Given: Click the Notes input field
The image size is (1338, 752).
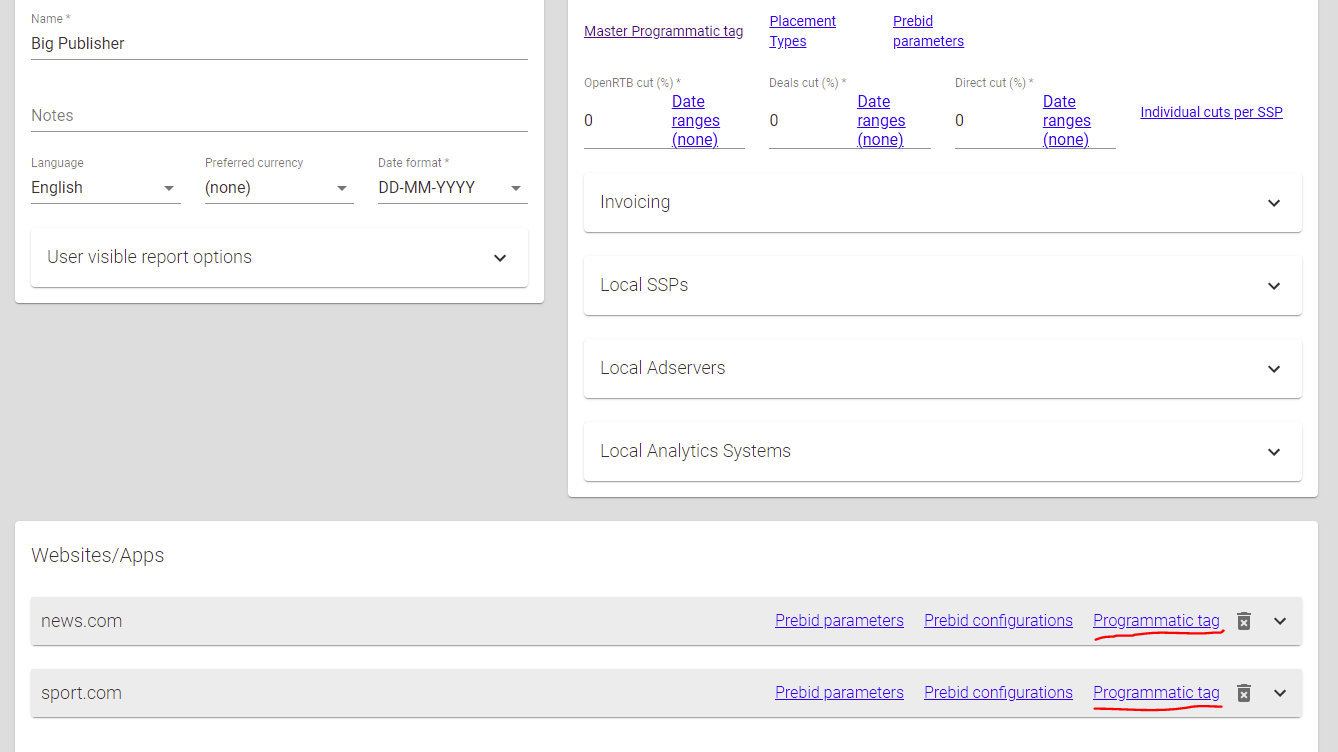Looking at the screenshot, I should [279, 116].
